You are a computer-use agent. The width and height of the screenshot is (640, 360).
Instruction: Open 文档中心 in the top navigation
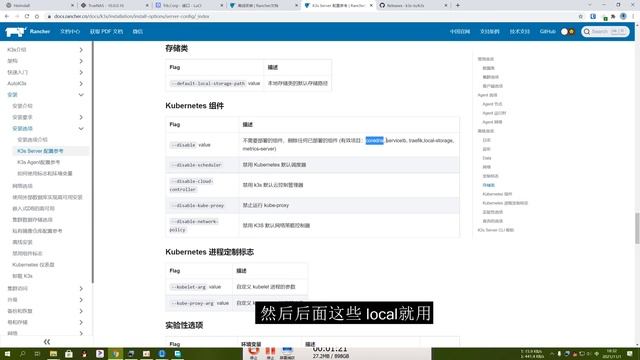click(x=70, y=31)
